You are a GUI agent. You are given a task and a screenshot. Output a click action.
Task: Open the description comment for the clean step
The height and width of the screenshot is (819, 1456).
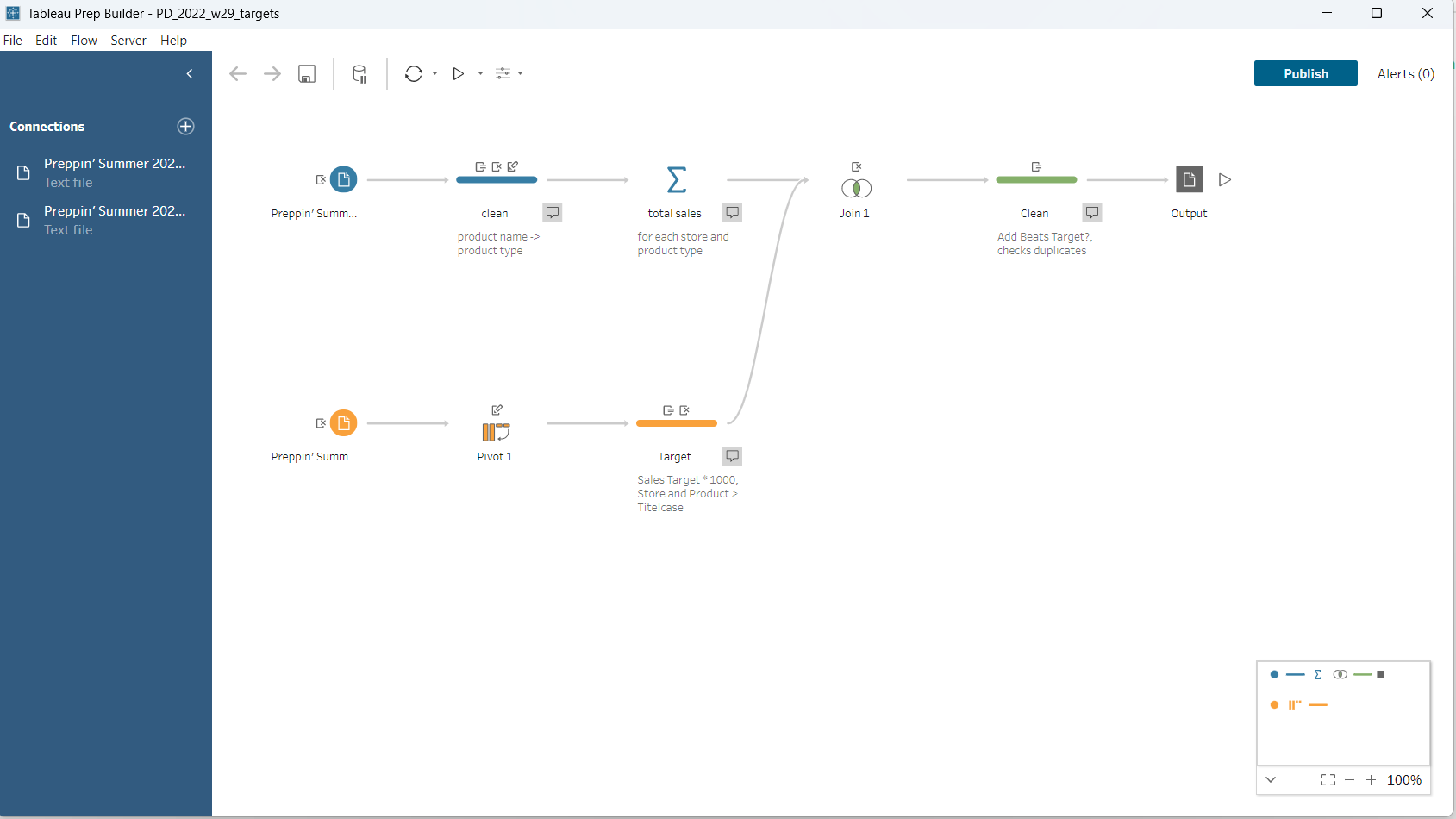pos(553,212)
